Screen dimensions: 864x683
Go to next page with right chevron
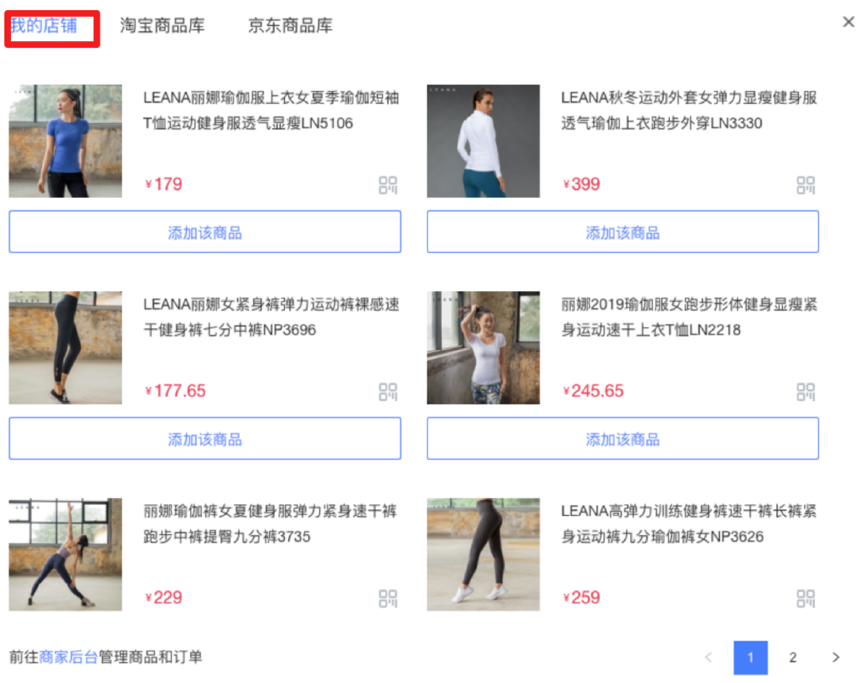[x=836, y=657]
